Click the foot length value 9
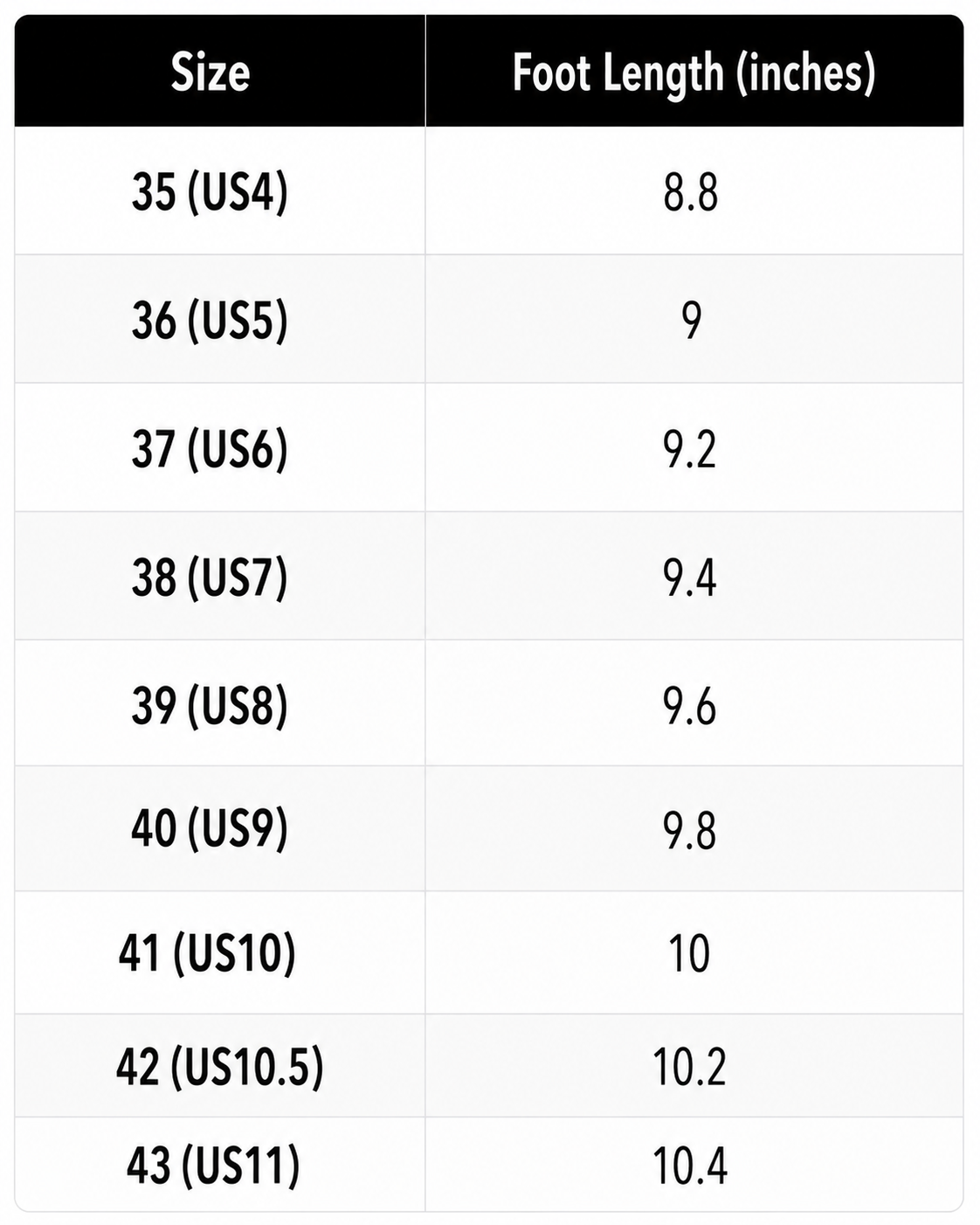 (x=692, y=321)
